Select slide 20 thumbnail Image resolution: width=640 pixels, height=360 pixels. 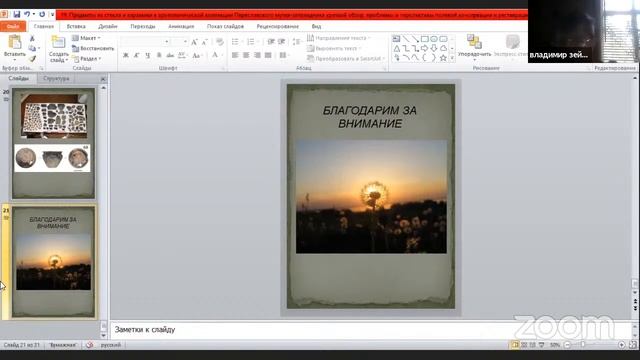[x=53, y=143]
